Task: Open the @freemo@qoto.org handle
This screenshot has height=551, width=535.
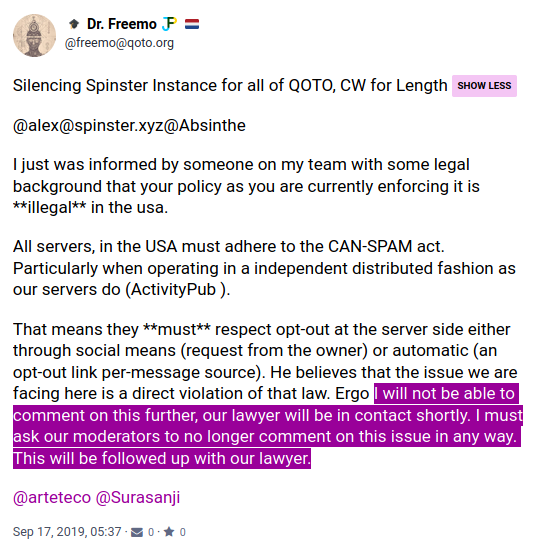Action: click(119, 43)
